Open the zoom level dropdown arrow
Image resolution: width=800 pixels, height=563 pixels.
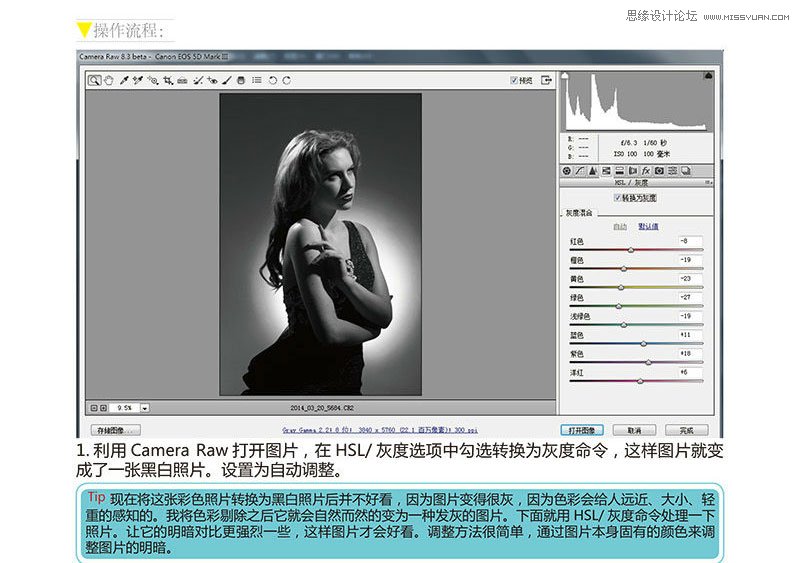pos(145,408)
